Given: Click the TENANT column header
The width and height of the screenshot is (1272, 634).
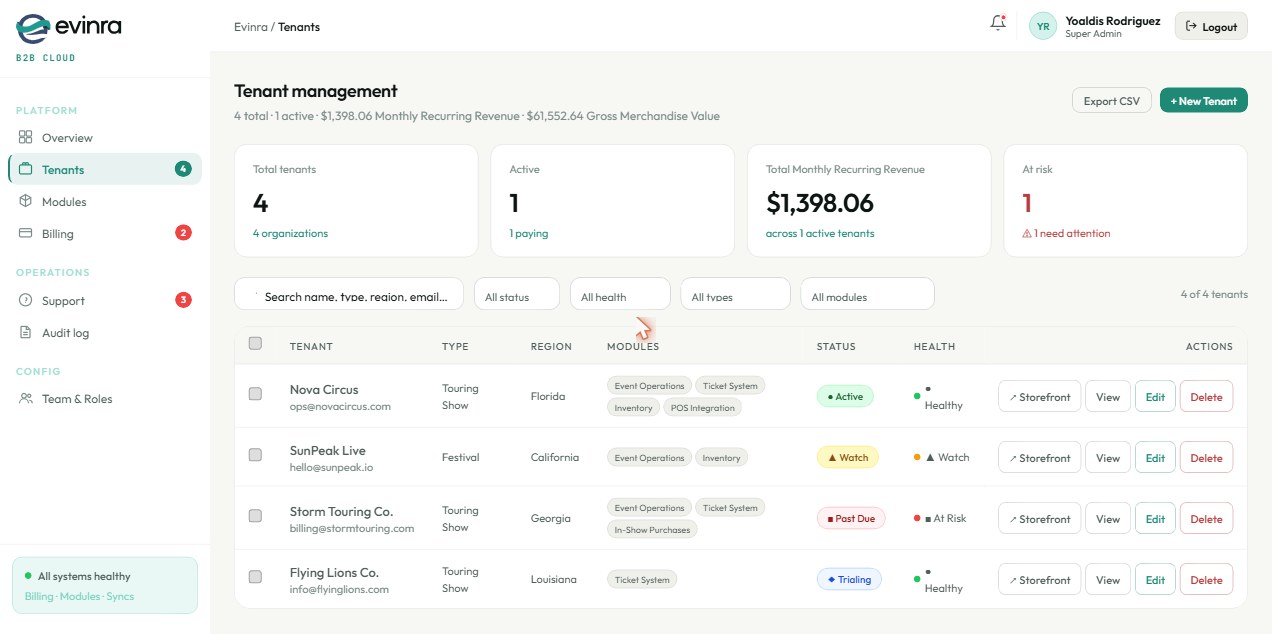Looking at the screenshot, I should (x=311, y=347).
